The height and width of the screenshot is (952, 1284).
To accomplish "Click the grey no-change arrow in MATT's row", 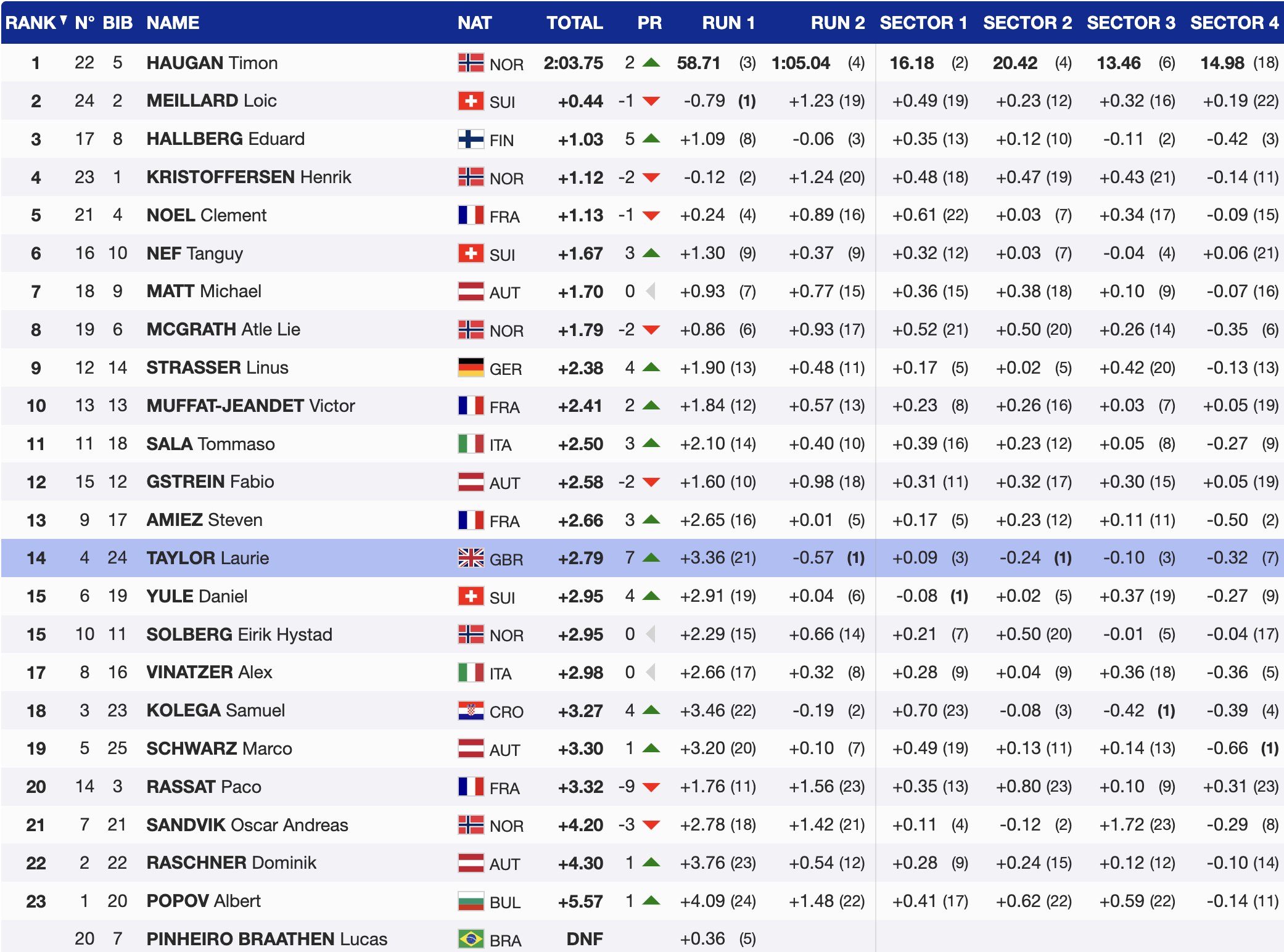I will pyautogui.click(x=651, y=291).
